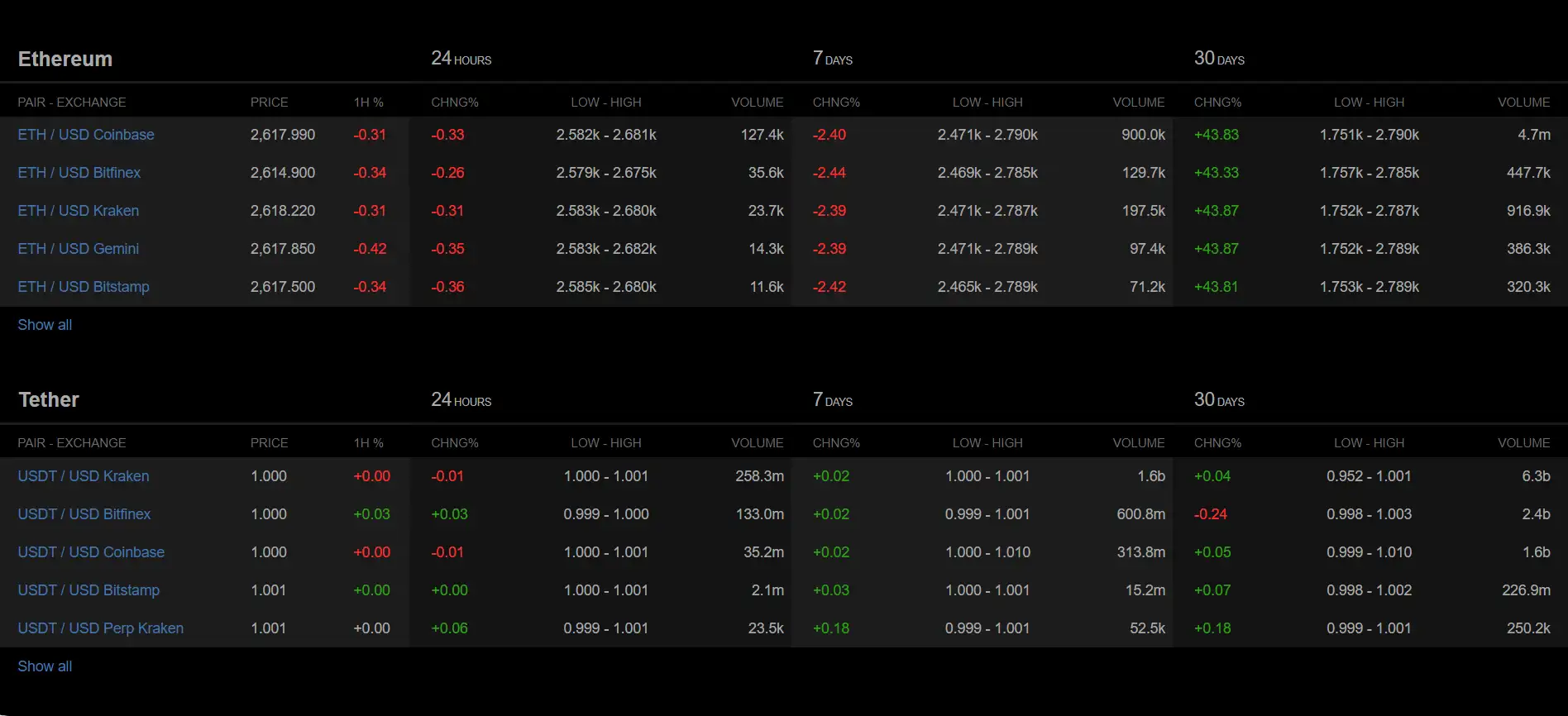Open the USDT / USD Perp Kraken pair
1568x716 pixels.
click(101, 628)
